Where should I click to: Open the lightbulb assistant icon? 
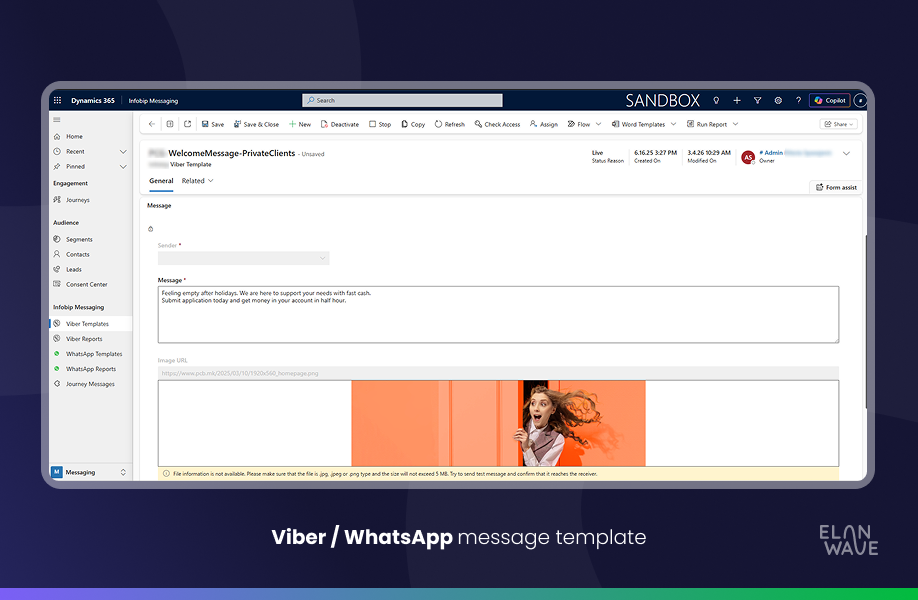[x=716, y=100]
